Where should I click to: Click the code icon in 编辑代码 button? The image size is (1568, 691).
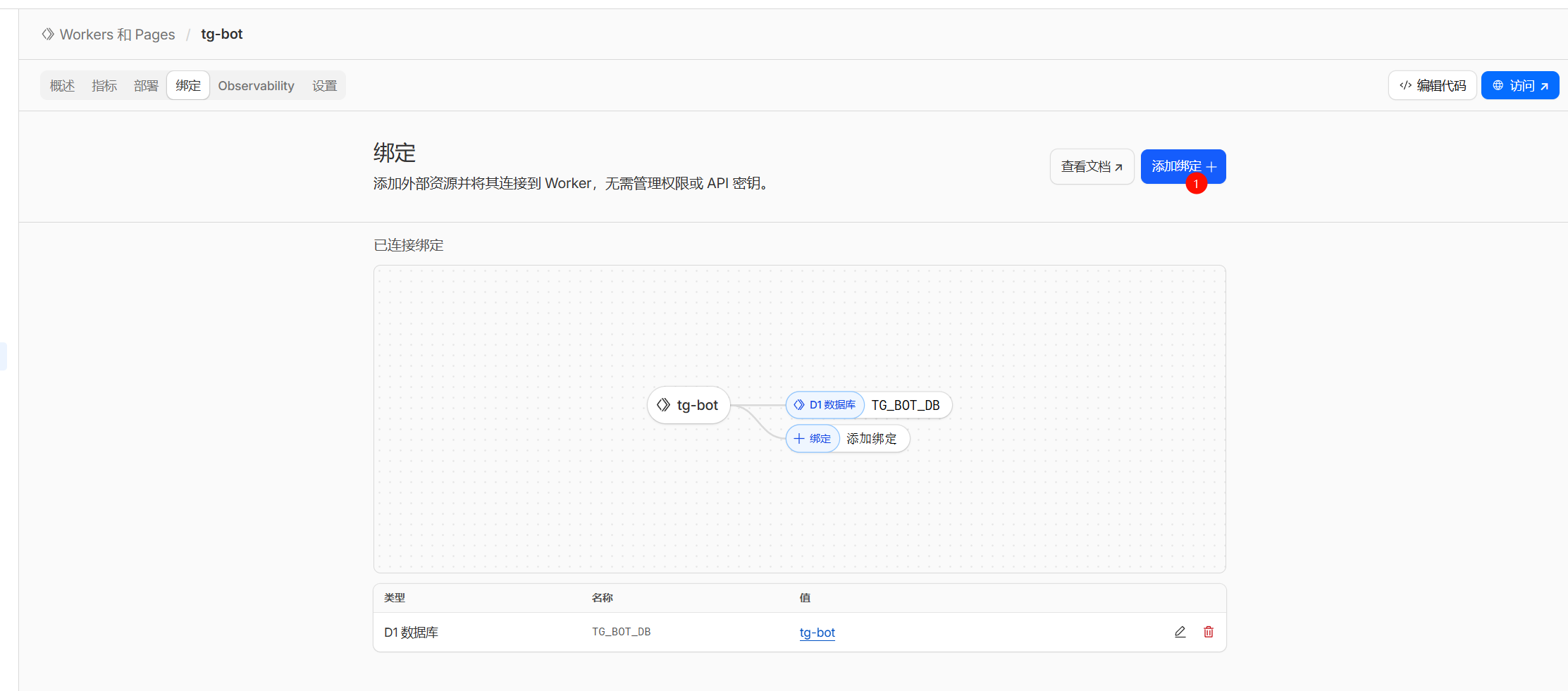(x=1405, y=85)
